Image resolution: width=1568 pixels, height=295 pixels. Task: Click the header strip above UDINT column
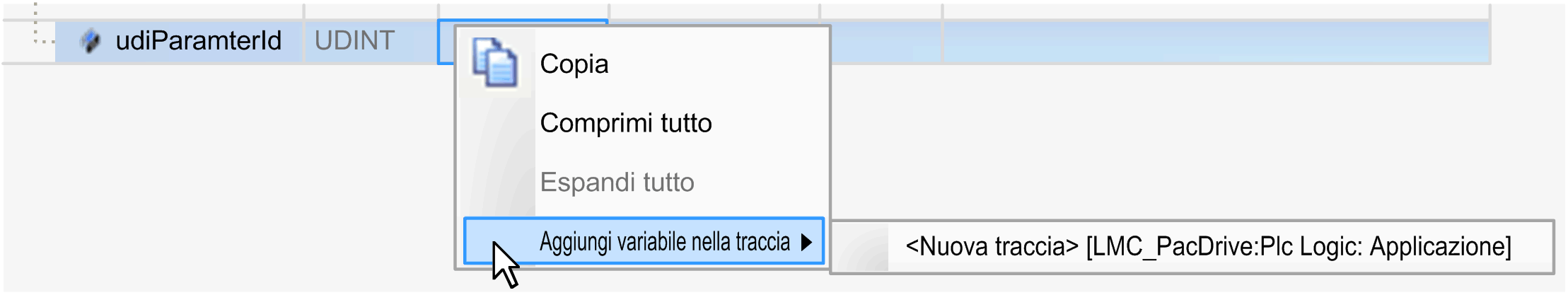(x=370, y=11)
